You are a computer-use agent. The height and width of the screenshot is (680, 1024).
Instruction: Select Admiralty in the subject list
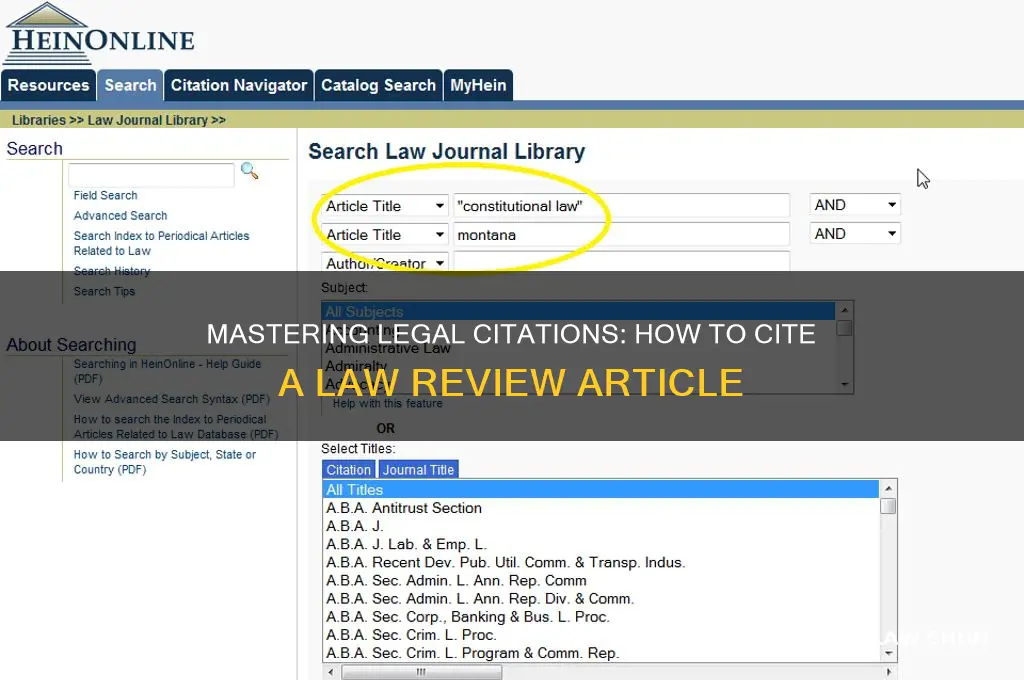click(x=579, y=366)
